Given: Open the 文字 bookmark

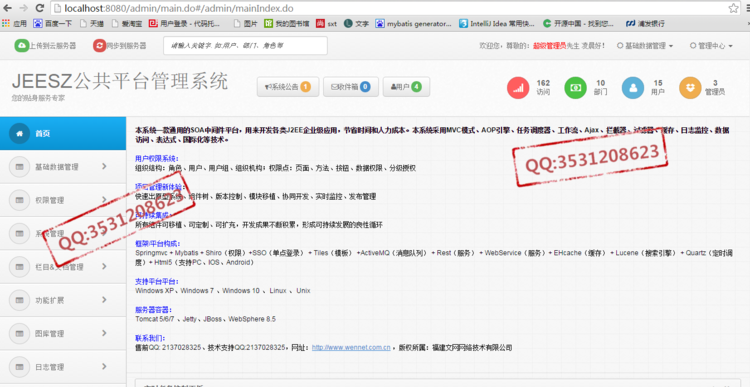Looking at the screenshot, I should (x=356, y=23).
